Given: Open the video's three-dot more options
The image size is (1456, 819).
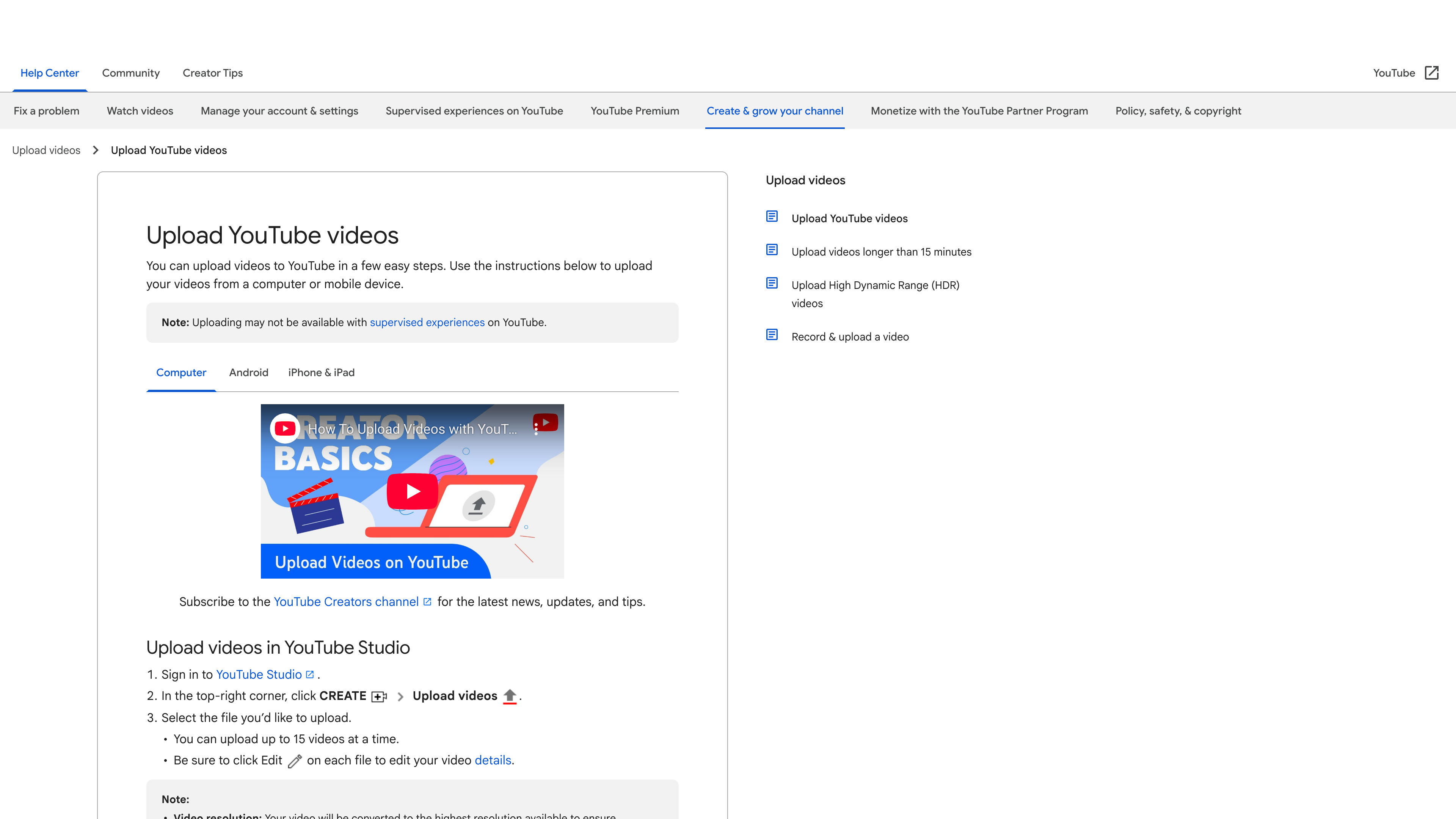Looking at the screenshot, I should [x=536, y=429].
